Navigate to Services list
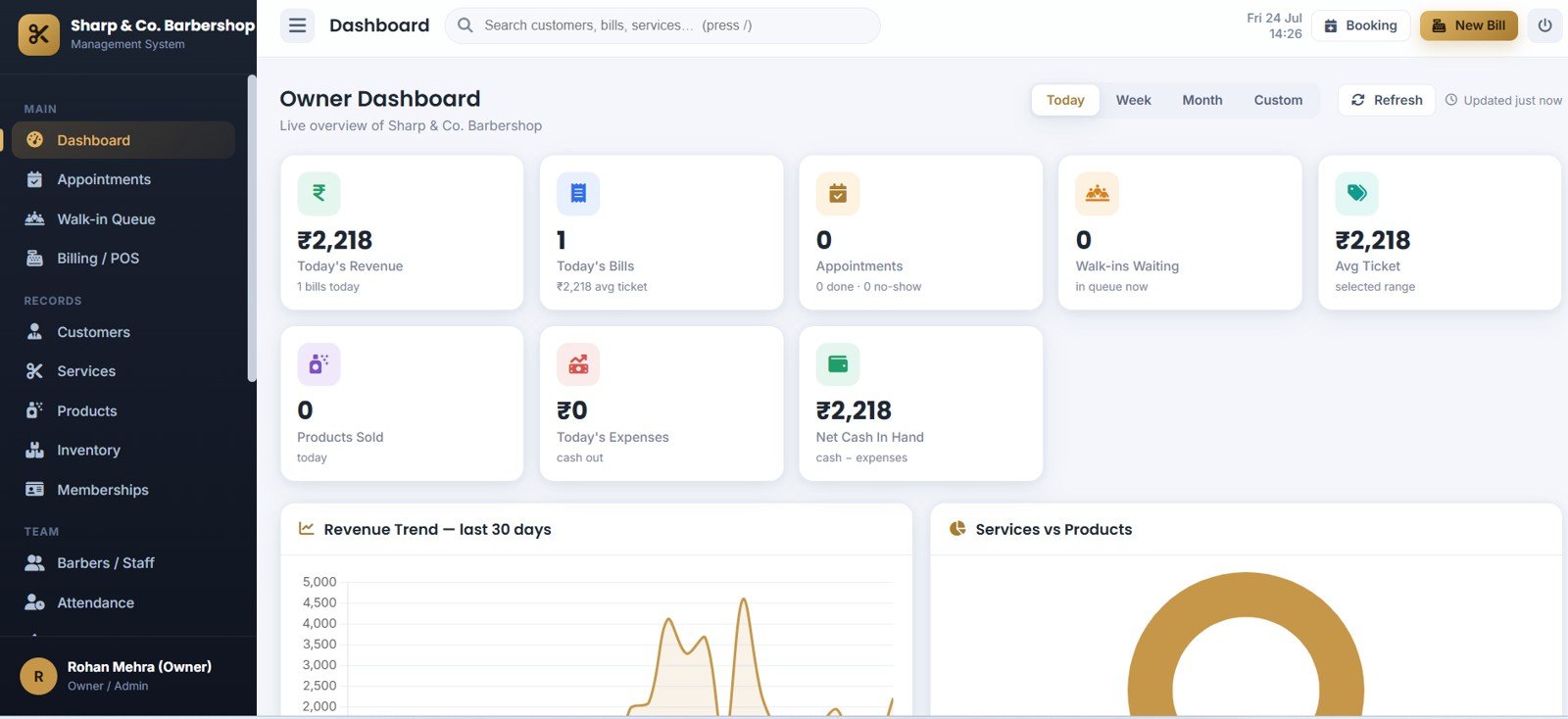The height and width of the screenshot is (719, 1568). (x=123, y=371)
